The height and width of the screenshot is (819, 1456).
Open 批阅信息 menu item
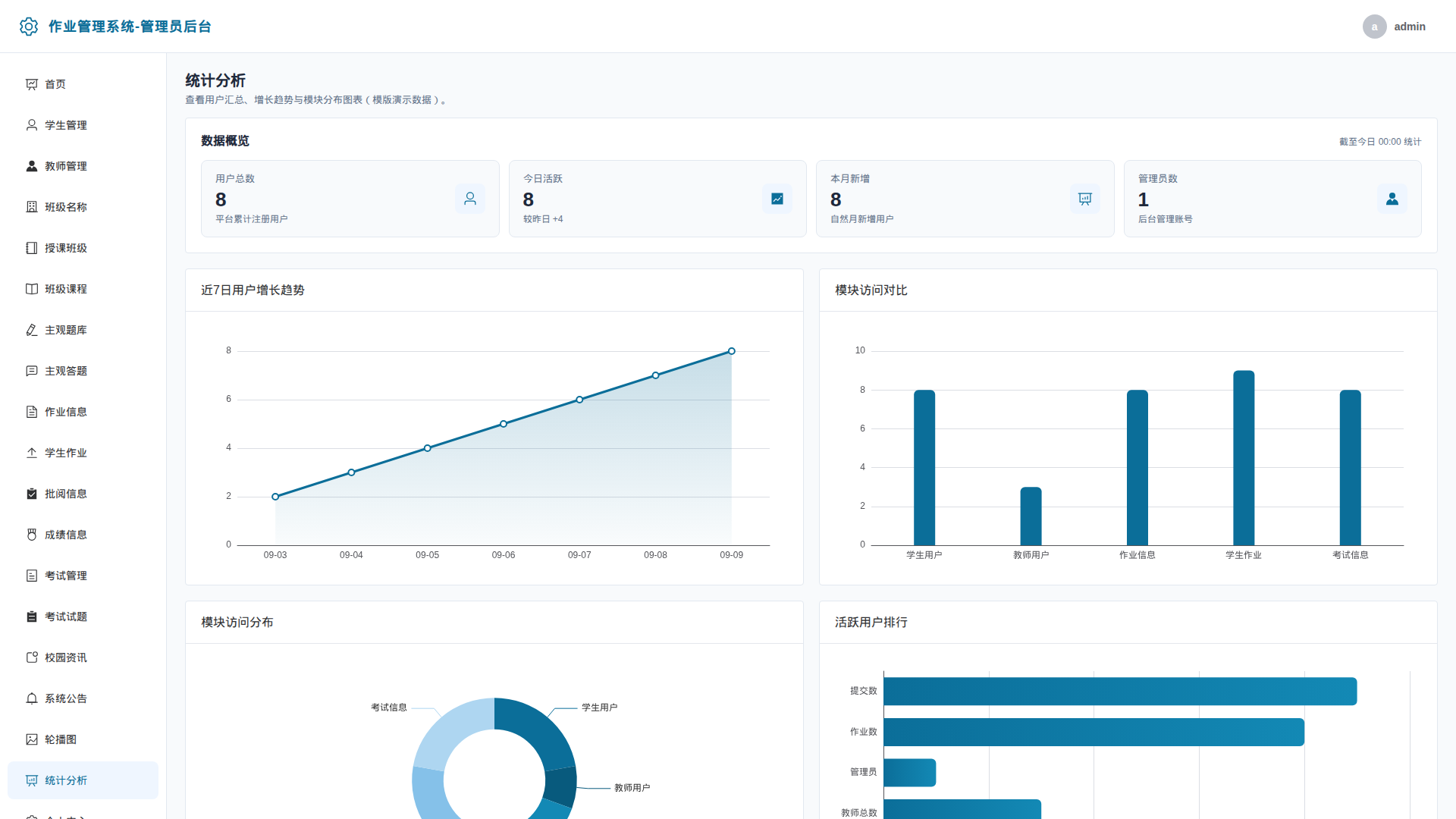coord(83,494)
